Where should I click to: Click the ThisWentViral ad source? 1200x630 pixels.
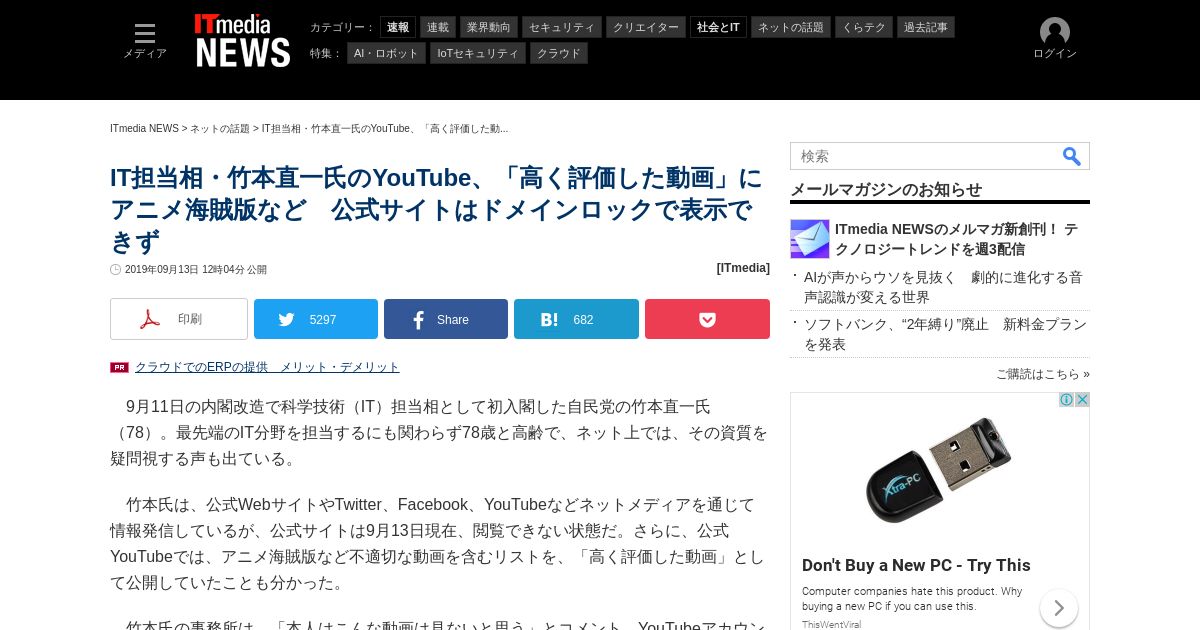(831, 624)
